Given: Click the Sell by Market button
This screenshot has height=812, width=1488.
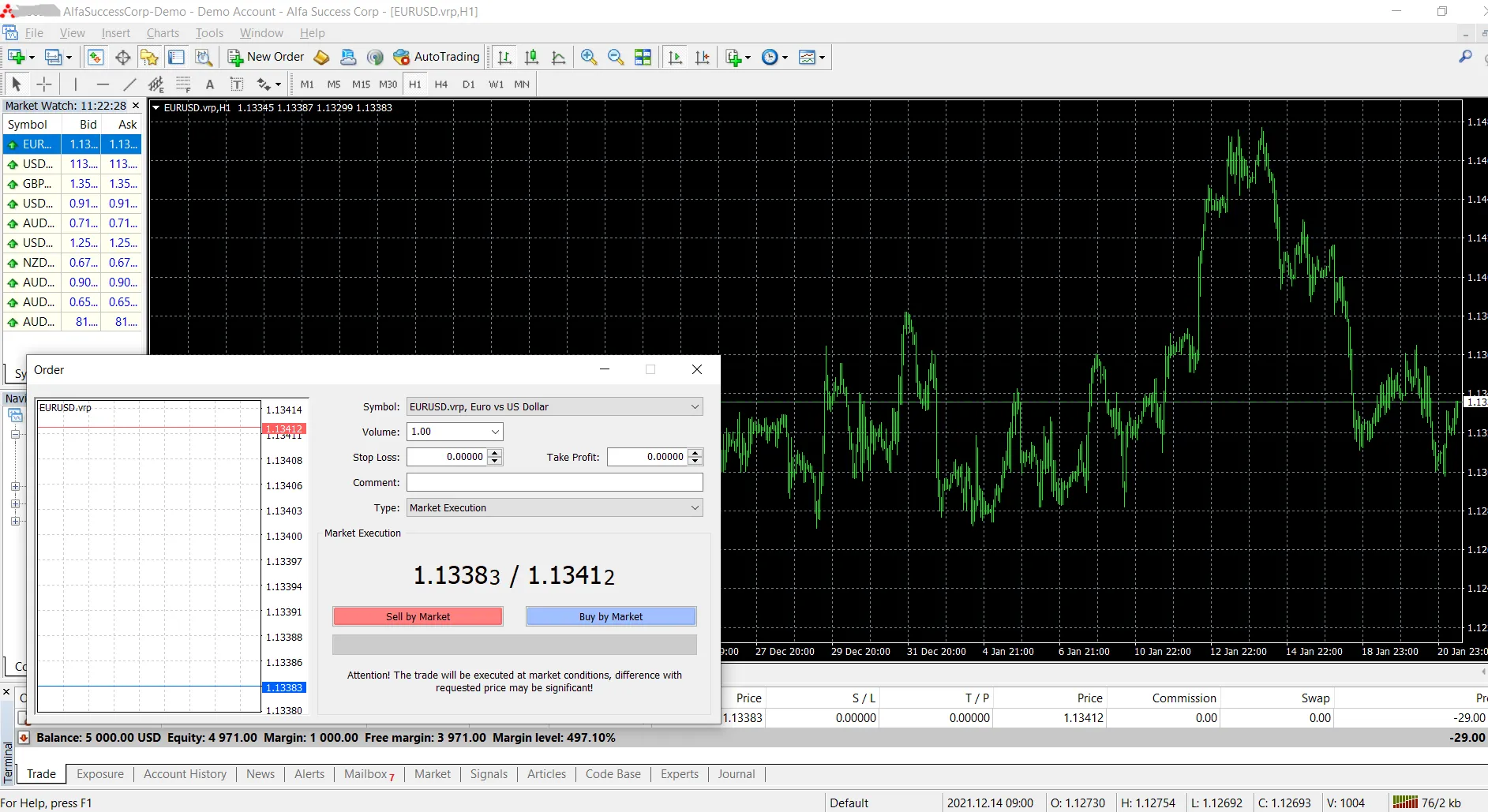Looking at the screenshot, I should 418,616.
